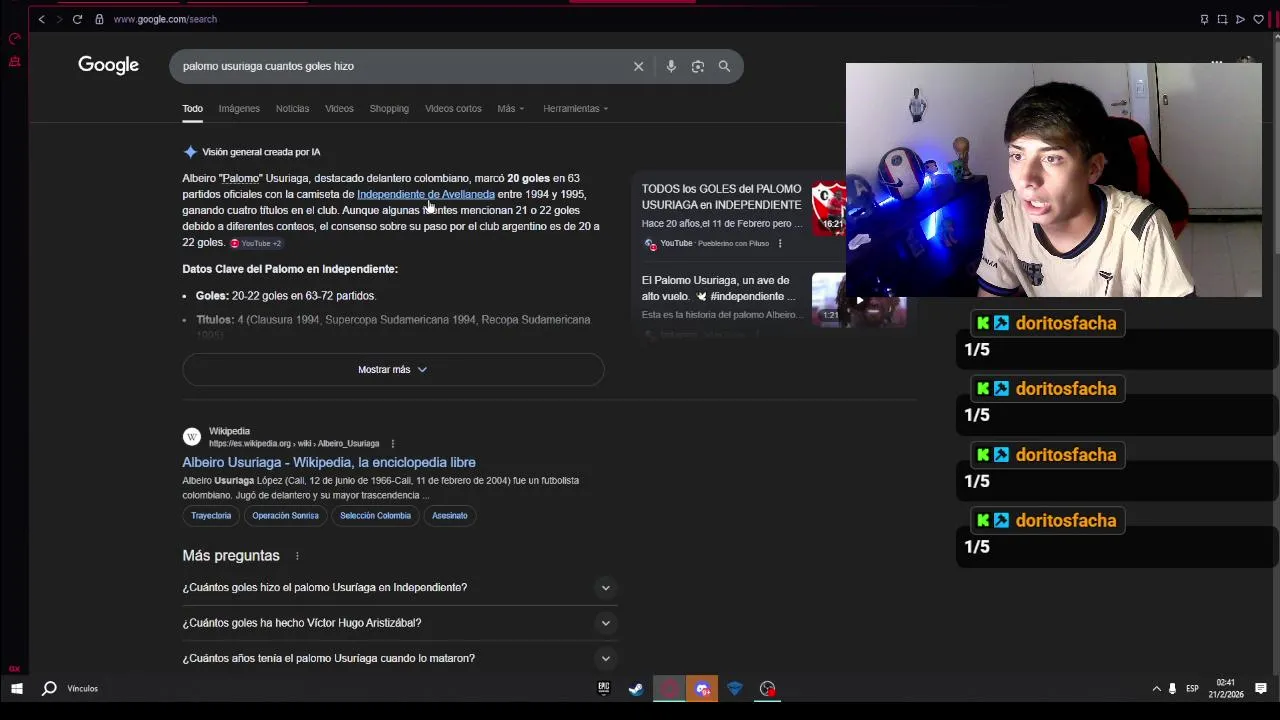1280x720 pixels.
Task: Click the site lock icon in address bar
Action: tap(99, 19)
